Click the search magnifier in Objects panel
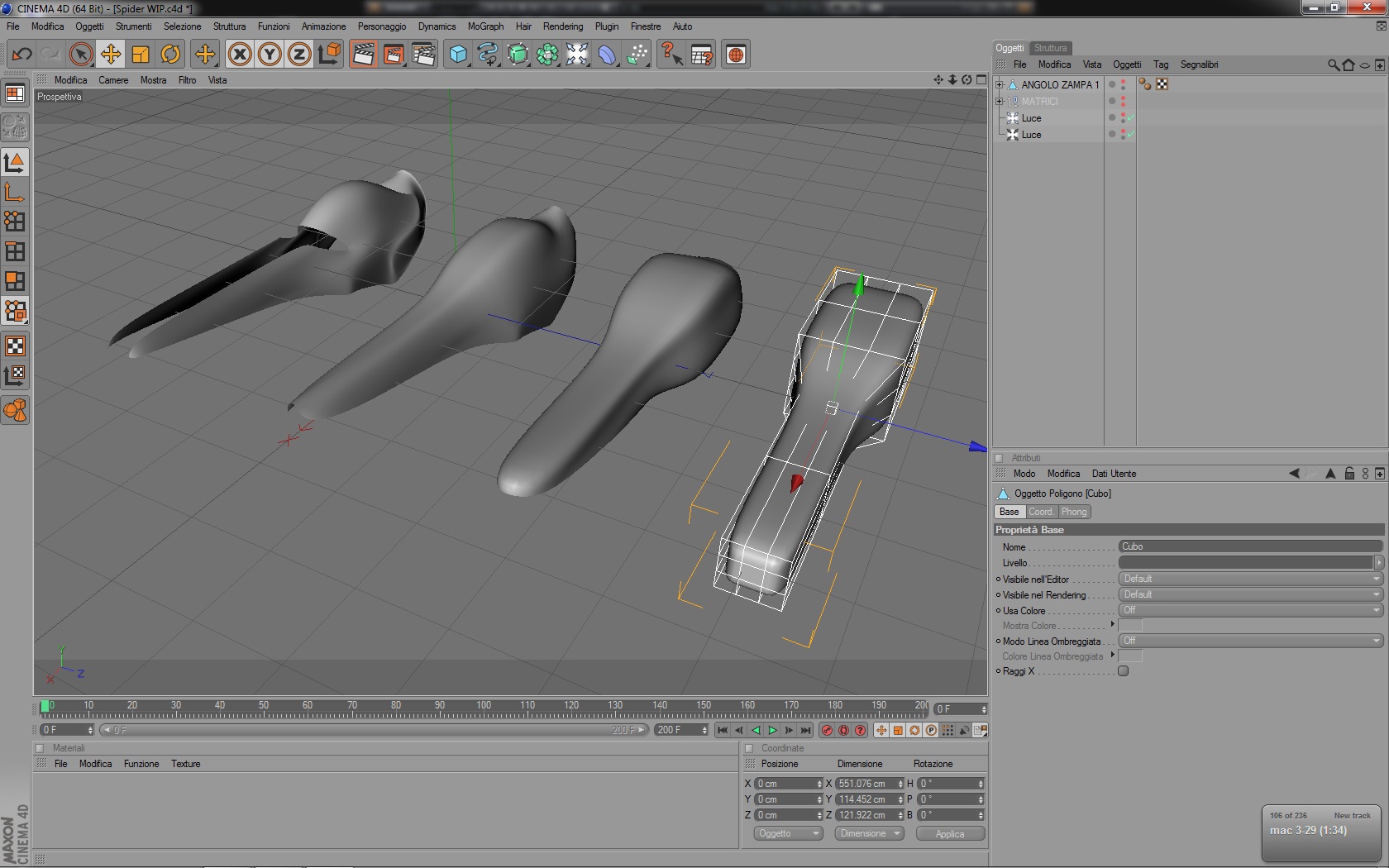Image resolution: width=1389 pixels, height=868 pixels. click(x=1333, y=64)
